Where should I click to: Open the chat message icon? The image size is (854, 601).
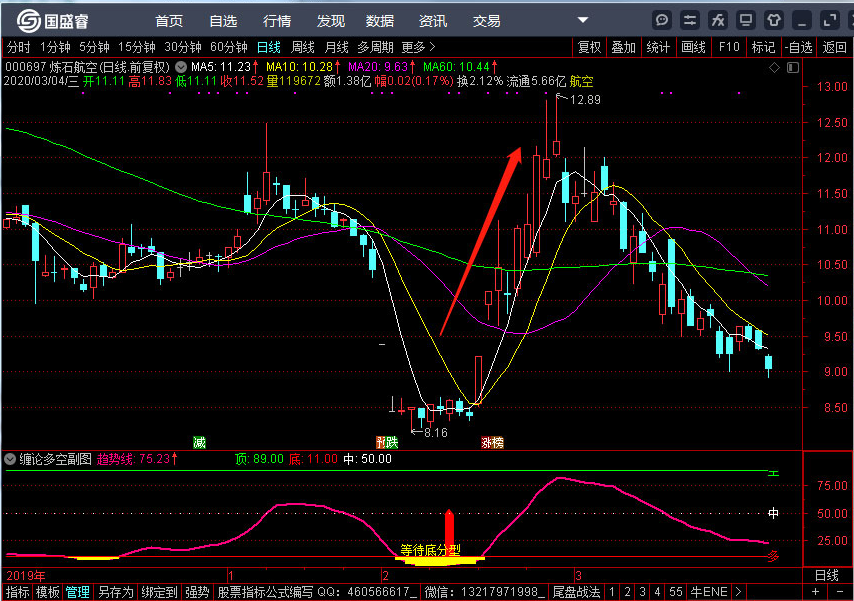(662, 21)
